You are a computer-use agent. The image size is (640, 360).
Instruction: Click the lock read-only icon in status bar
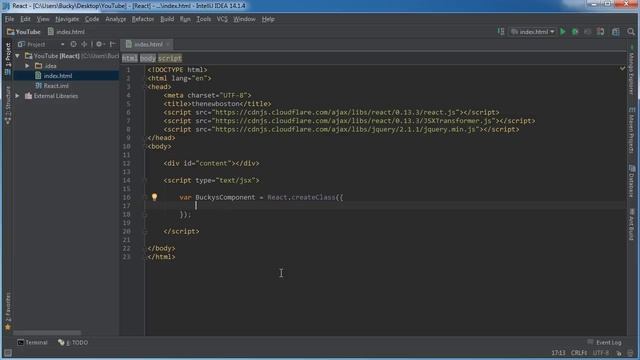point(619,353)
